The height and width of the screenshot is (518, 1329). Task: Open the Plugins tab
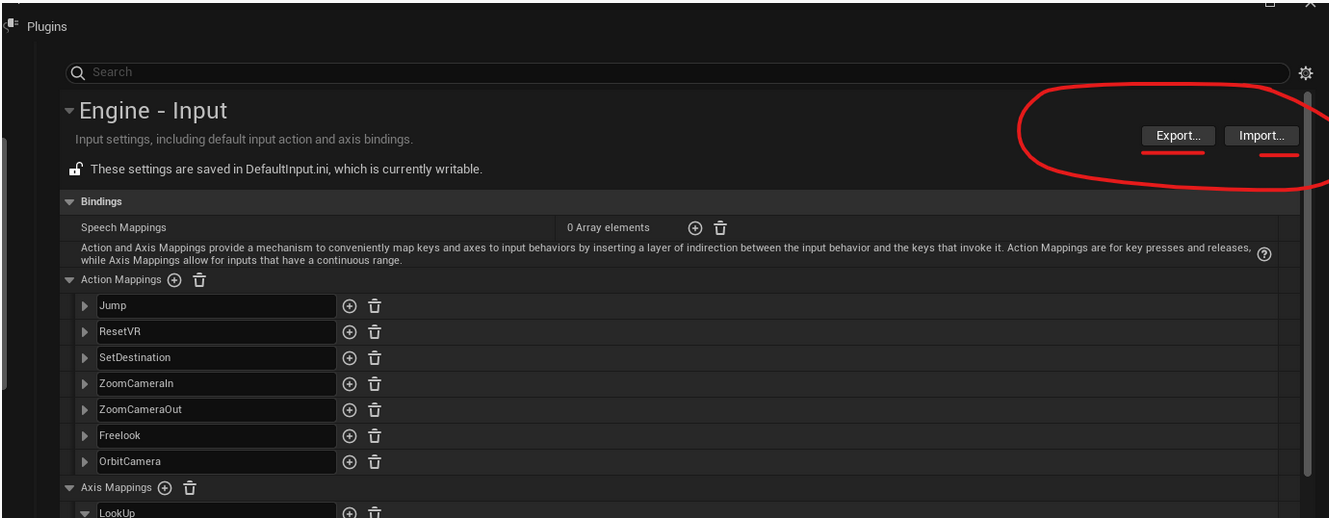[x=46, y=27]
